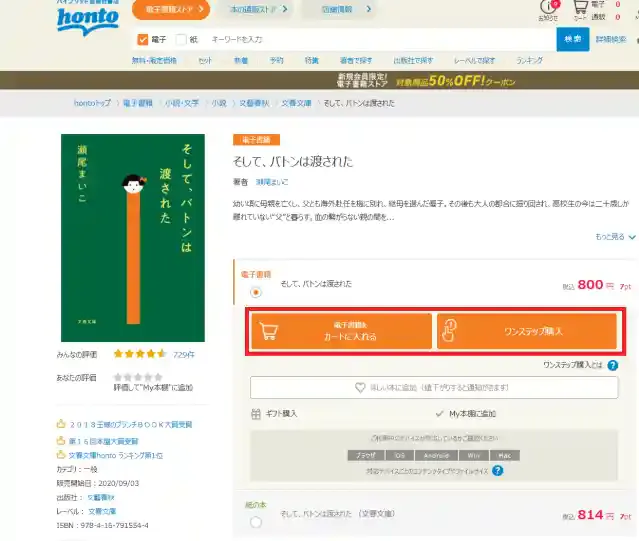Open the 新着 menu item
The image size is (639, 541).
pos(241,60)
